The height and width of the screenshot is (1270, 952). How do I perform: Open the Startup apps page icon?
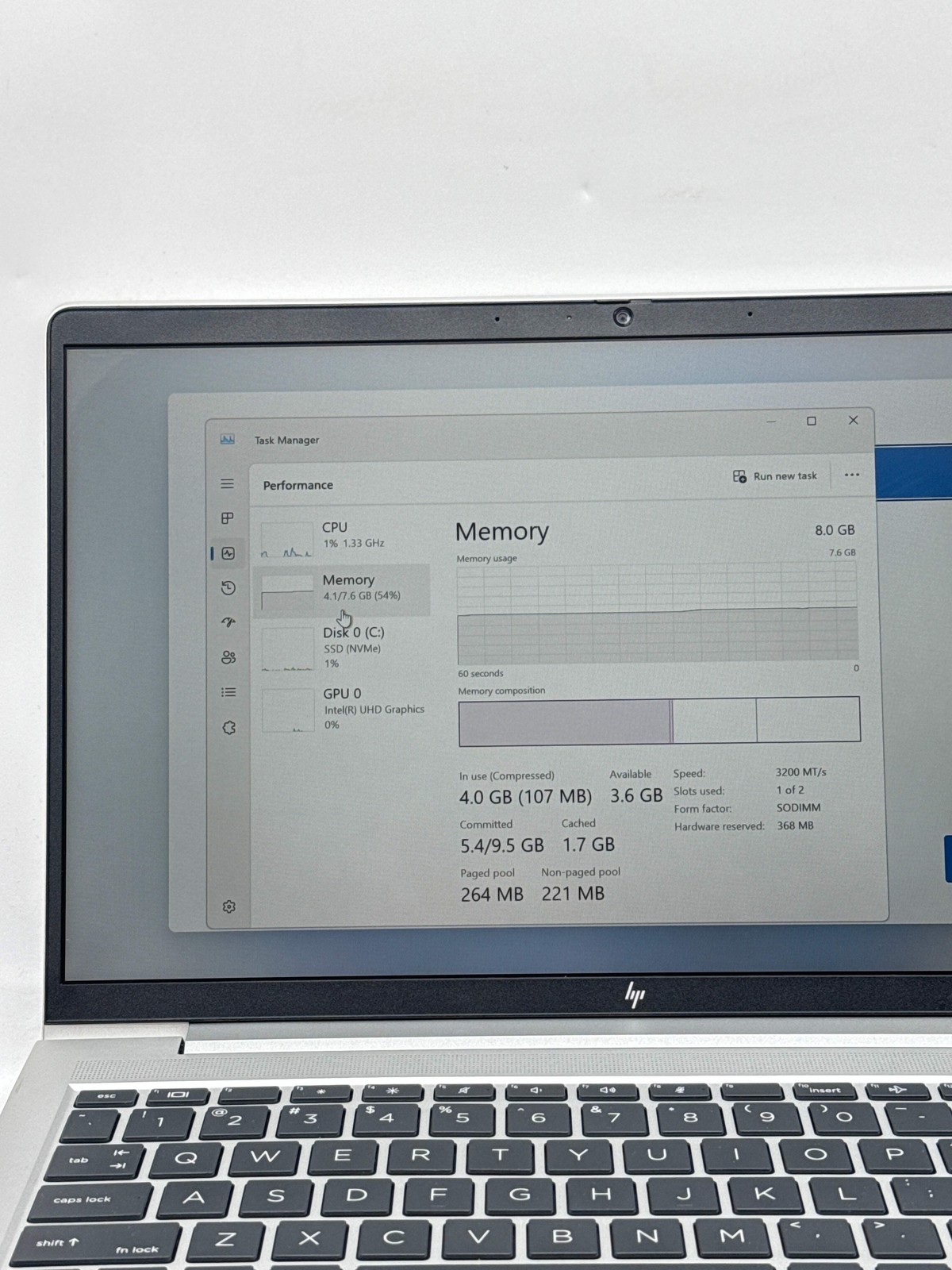[228, 622]
